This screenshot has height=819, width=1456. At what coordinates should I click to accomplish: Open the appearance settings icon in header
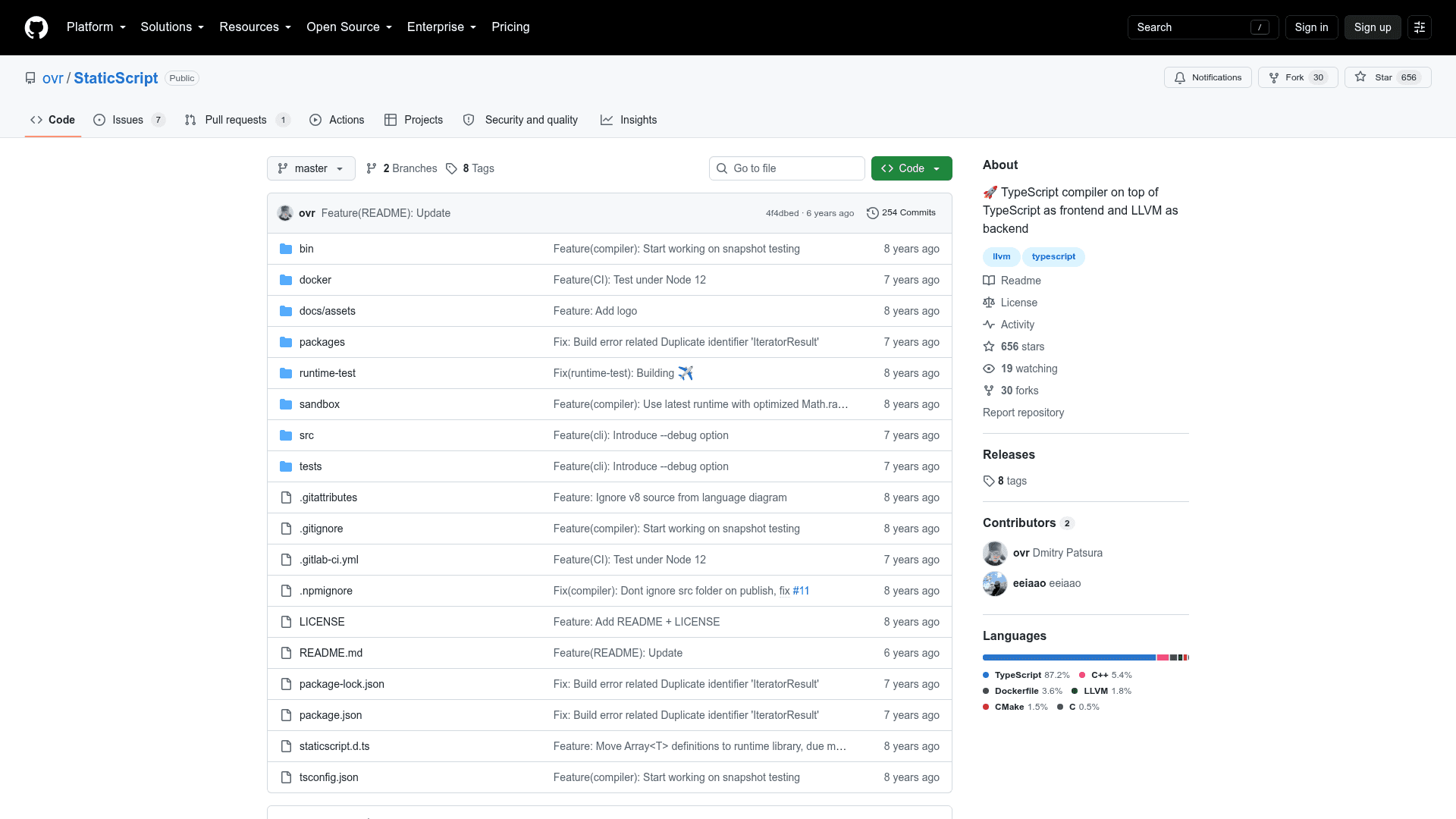point(1420,27)
